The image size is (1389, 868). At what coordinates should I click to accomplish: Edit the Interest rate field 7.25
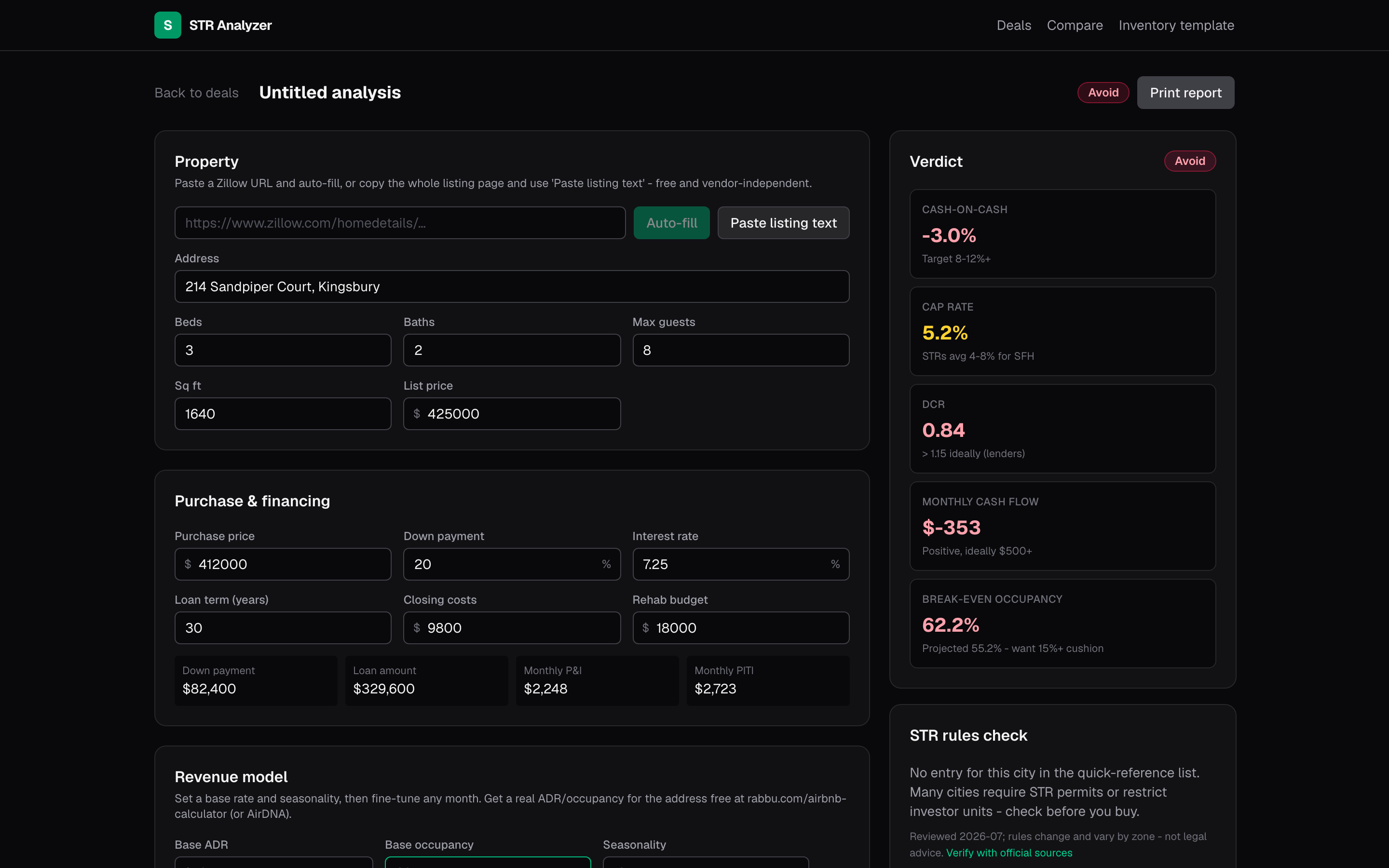pos(741,564)
